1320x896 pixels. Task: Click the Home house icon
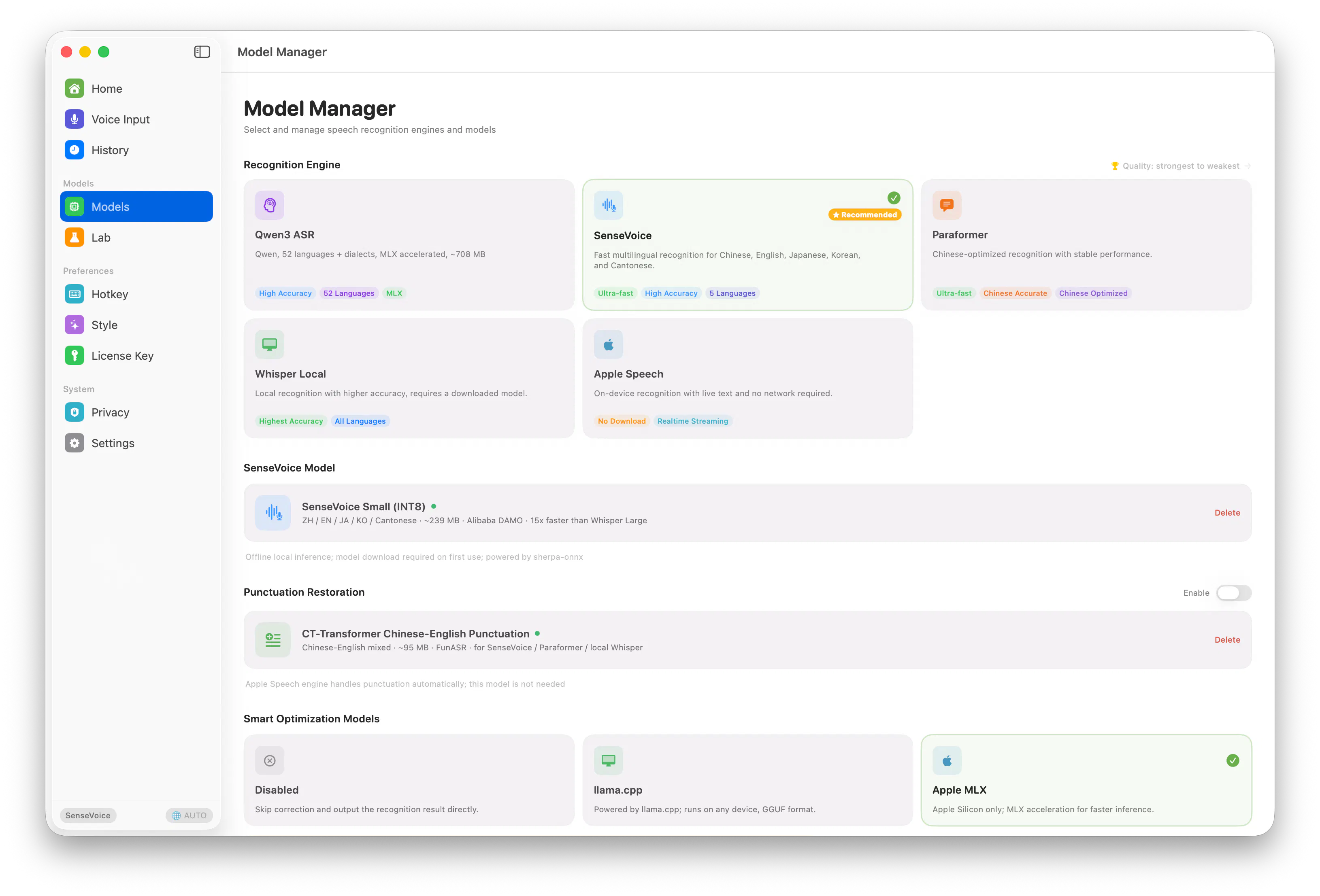coord(75,89)
